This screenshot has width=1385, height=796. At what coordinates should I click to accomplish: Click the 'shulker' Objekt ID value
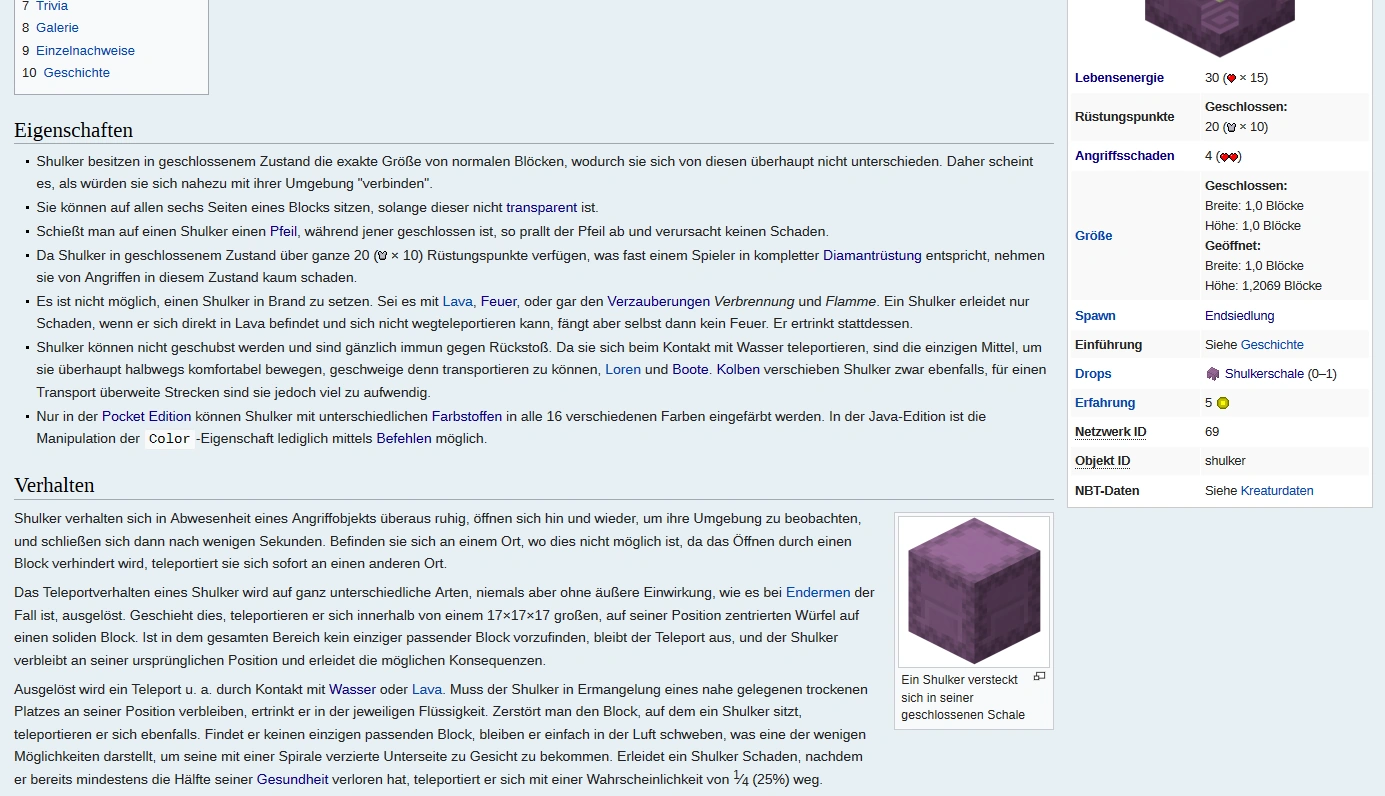(x=1225, y=461)
